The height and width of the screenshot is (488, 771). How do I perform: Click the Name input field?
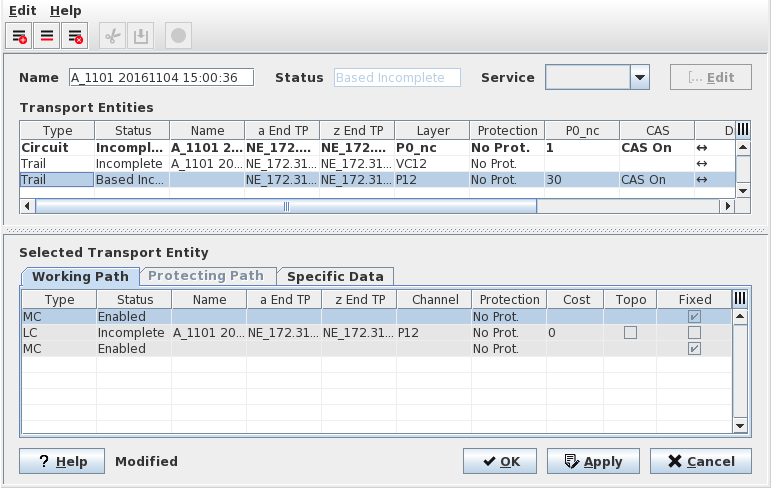[x=161, y=78]
